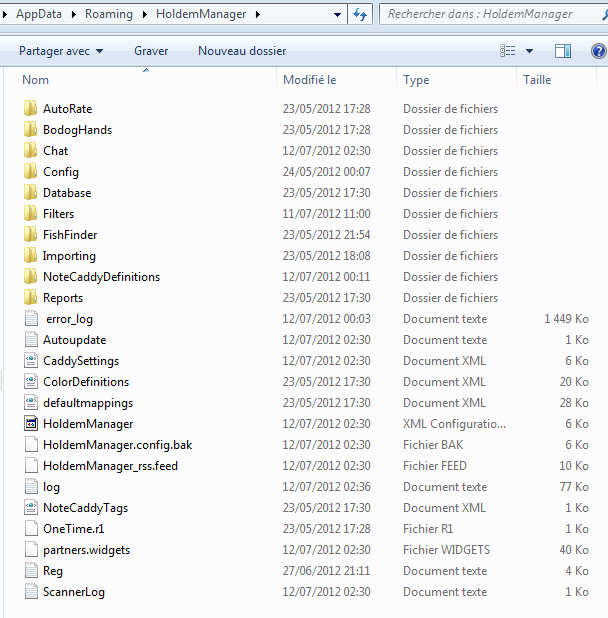The width and height of the screenshot is (608, 618).
Task: Navigate to the Roaming breadcrumb
Action: tap(109, 14)
